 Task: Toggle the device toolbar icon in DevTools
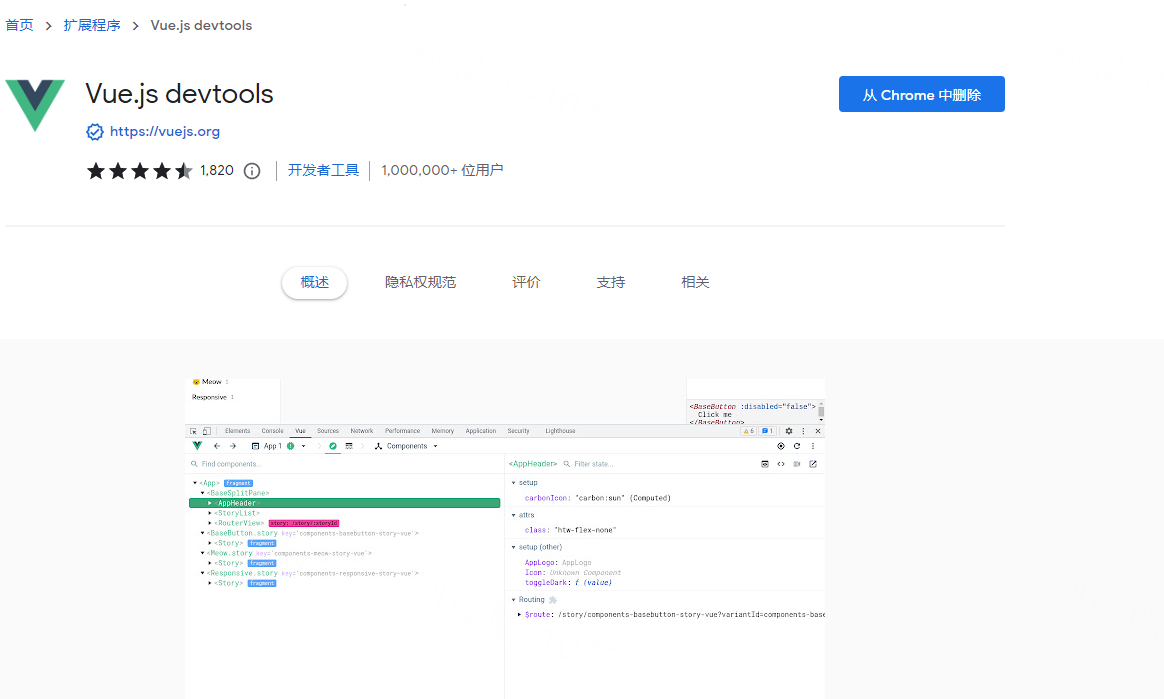[207, 431]
